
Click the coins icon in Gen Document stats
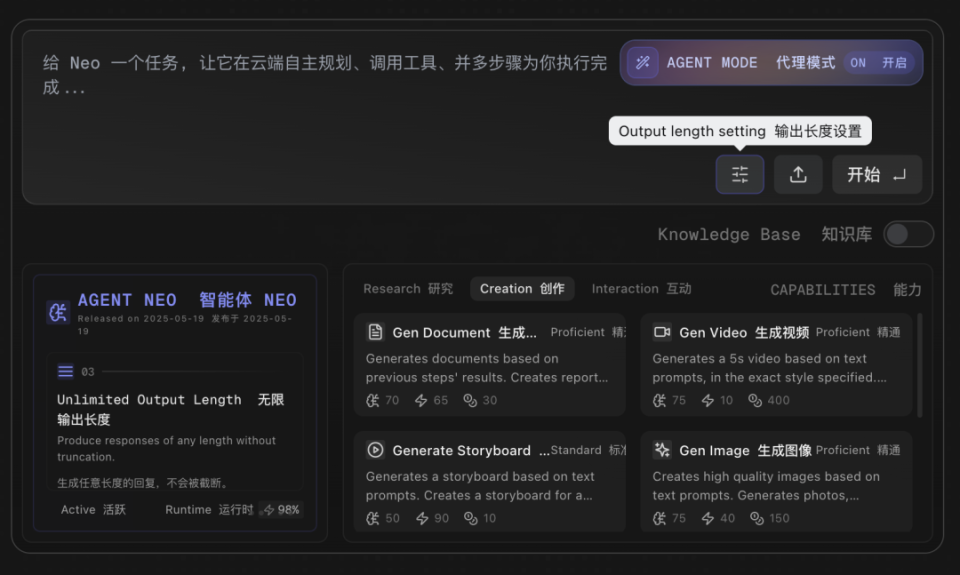470,400
